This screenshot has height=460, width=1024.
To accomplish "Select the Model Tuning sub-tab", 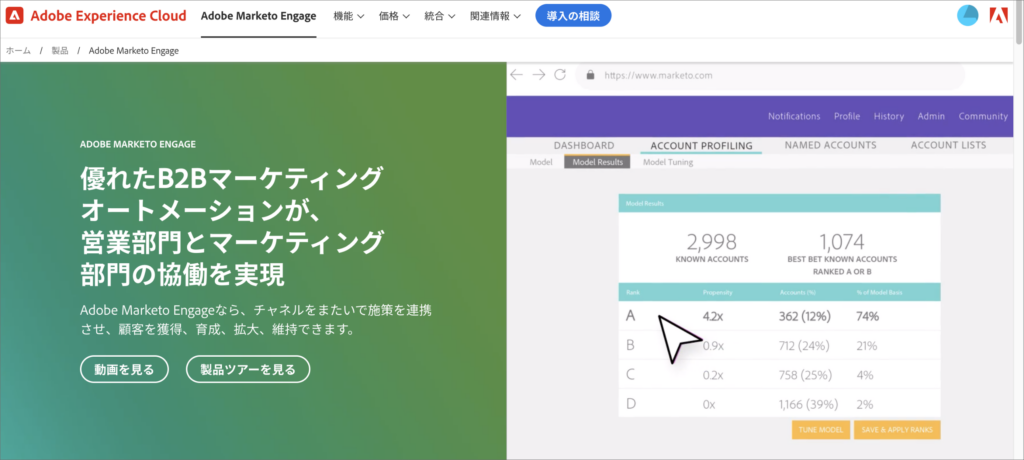I will pyautogui.click(x=668, y=162).
